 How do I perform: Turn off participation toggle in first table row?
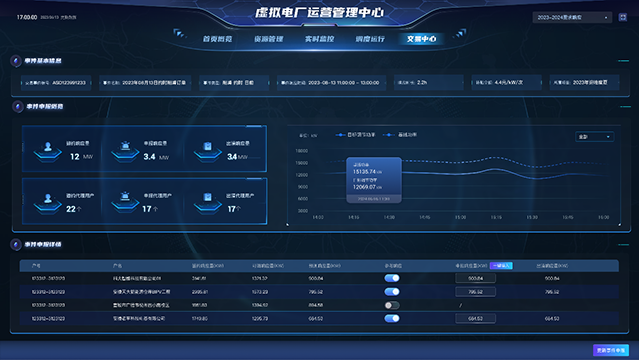pos(392,278)
